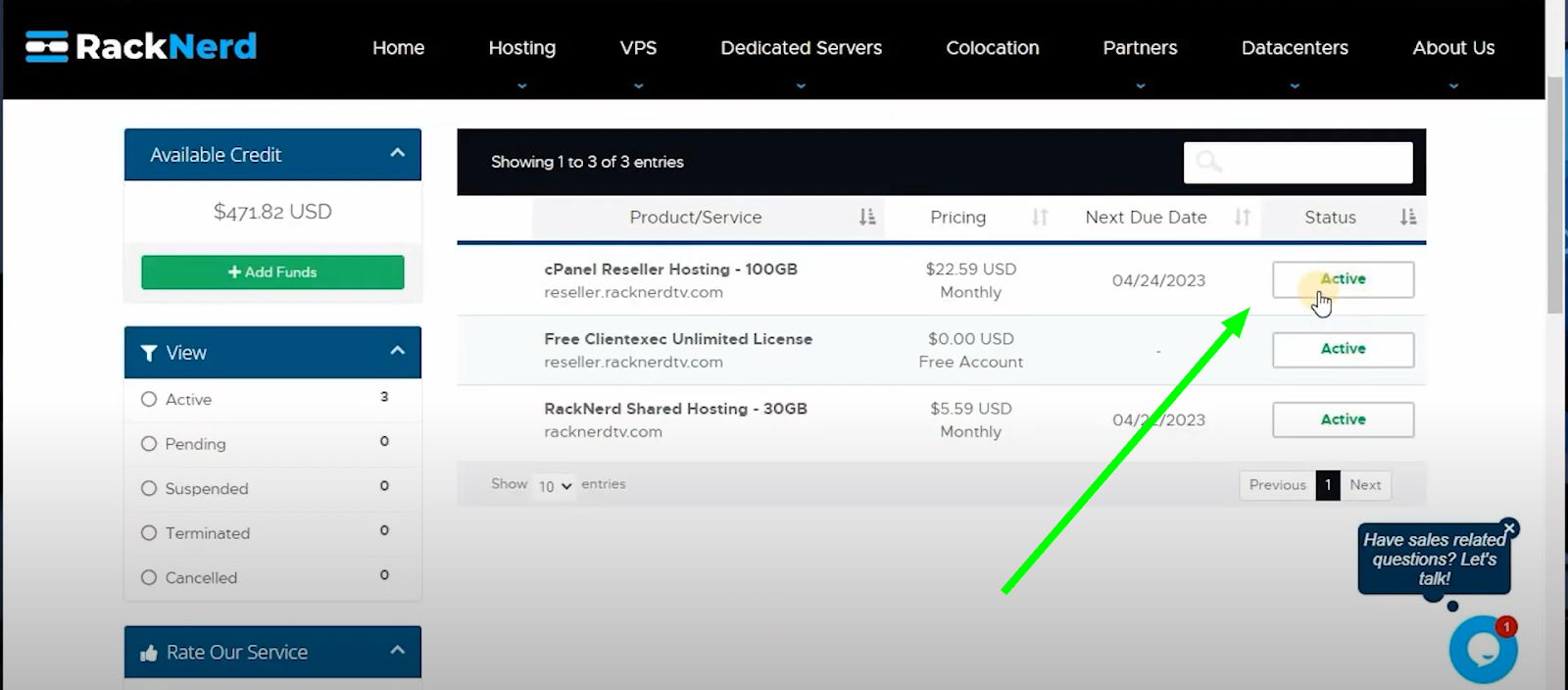This screenshot has width=1568, height=690.
Task: Open cPanel Reseller Hosting - 100GB entry
Action: (670, 270)
